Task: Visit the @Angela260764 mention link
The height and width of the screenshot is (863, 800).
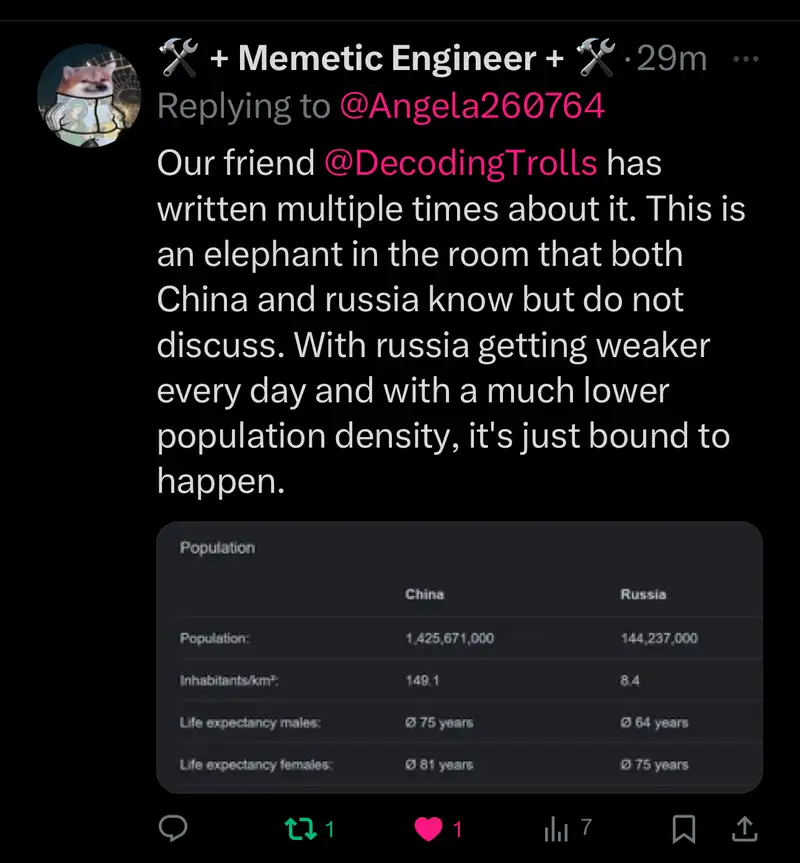Action: tap(472, 106)
